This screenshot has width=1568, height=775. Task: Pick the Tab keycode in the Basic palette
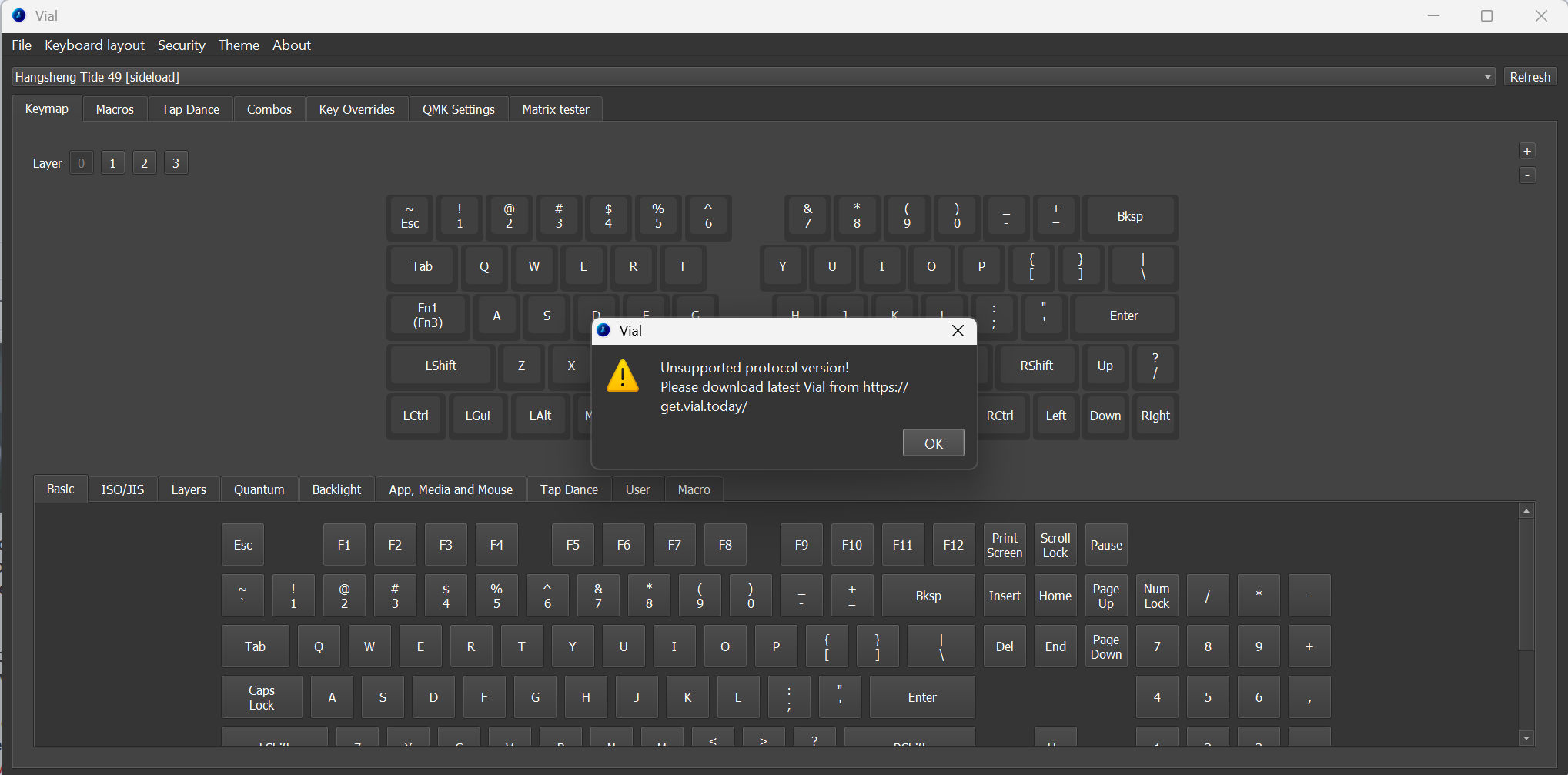pos(255,646)
